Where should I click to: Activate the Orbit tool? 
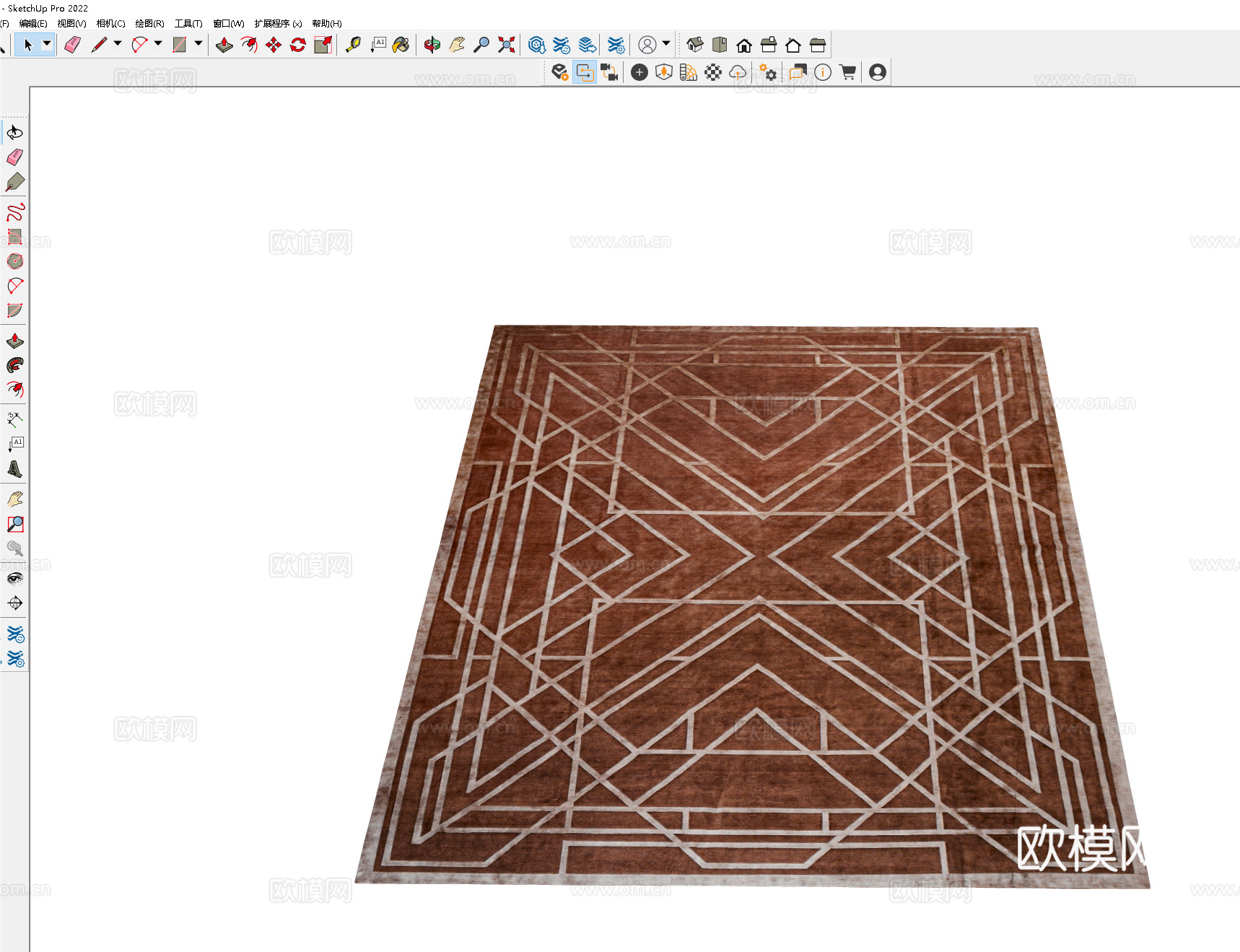(432, 45)
